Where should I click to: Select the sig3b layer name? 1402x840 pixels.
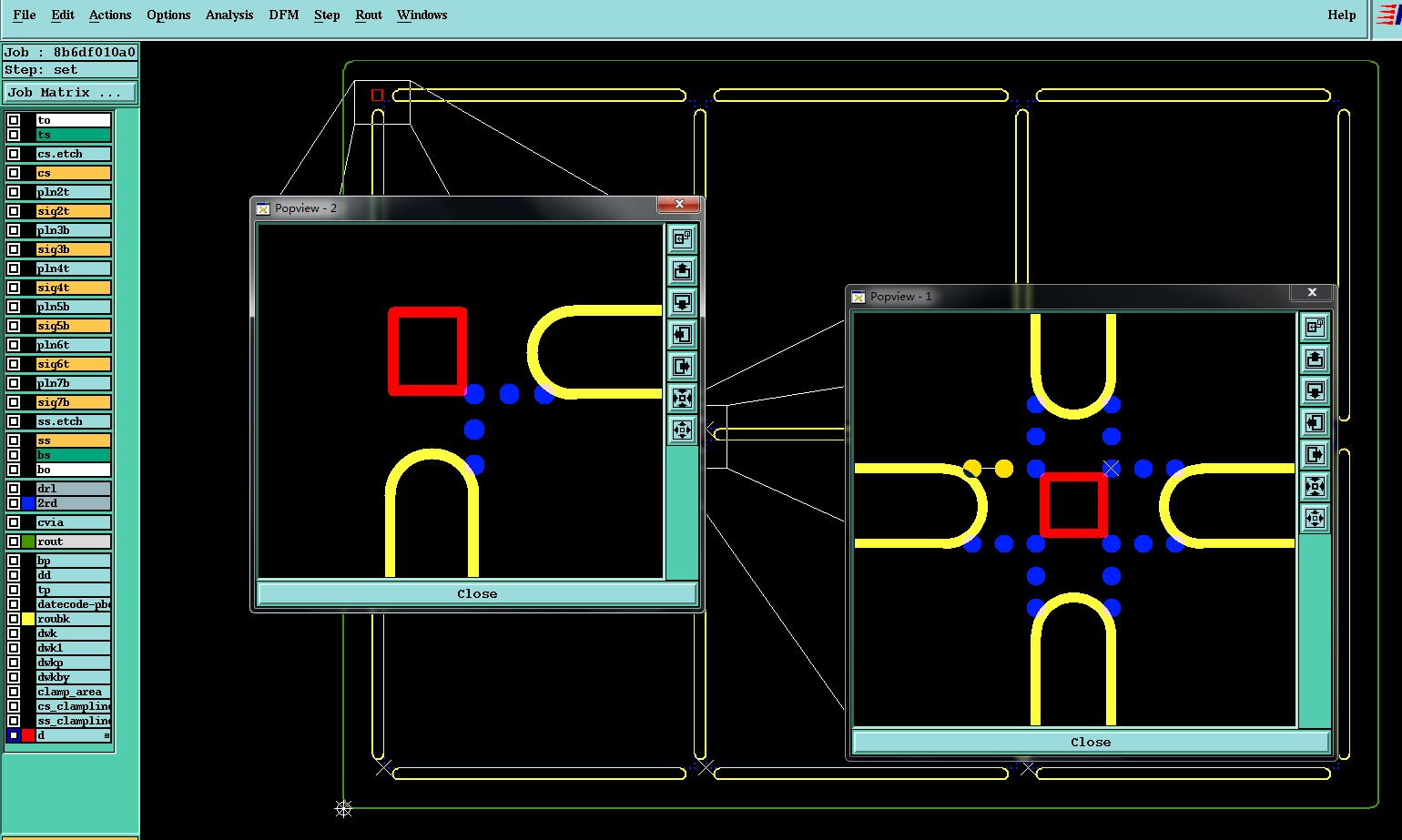[73, 249]
